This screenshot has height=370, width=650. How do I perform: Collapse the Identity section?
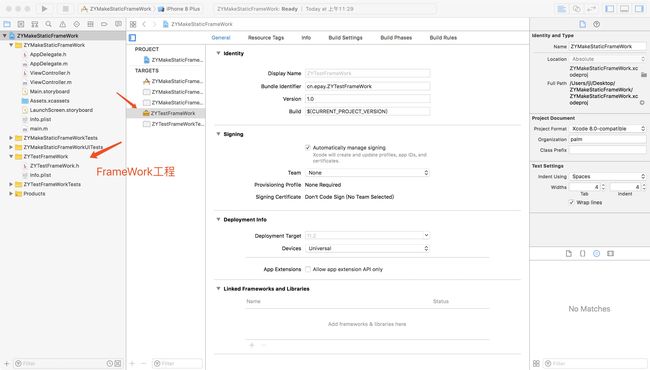(218, 53)
